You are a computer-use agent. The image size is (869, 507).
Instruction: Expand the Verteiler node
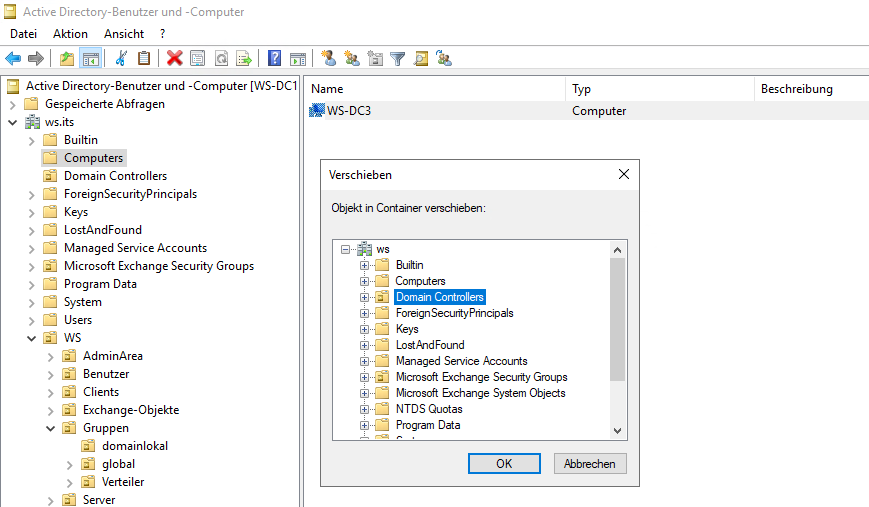click(x=69, y=483)
